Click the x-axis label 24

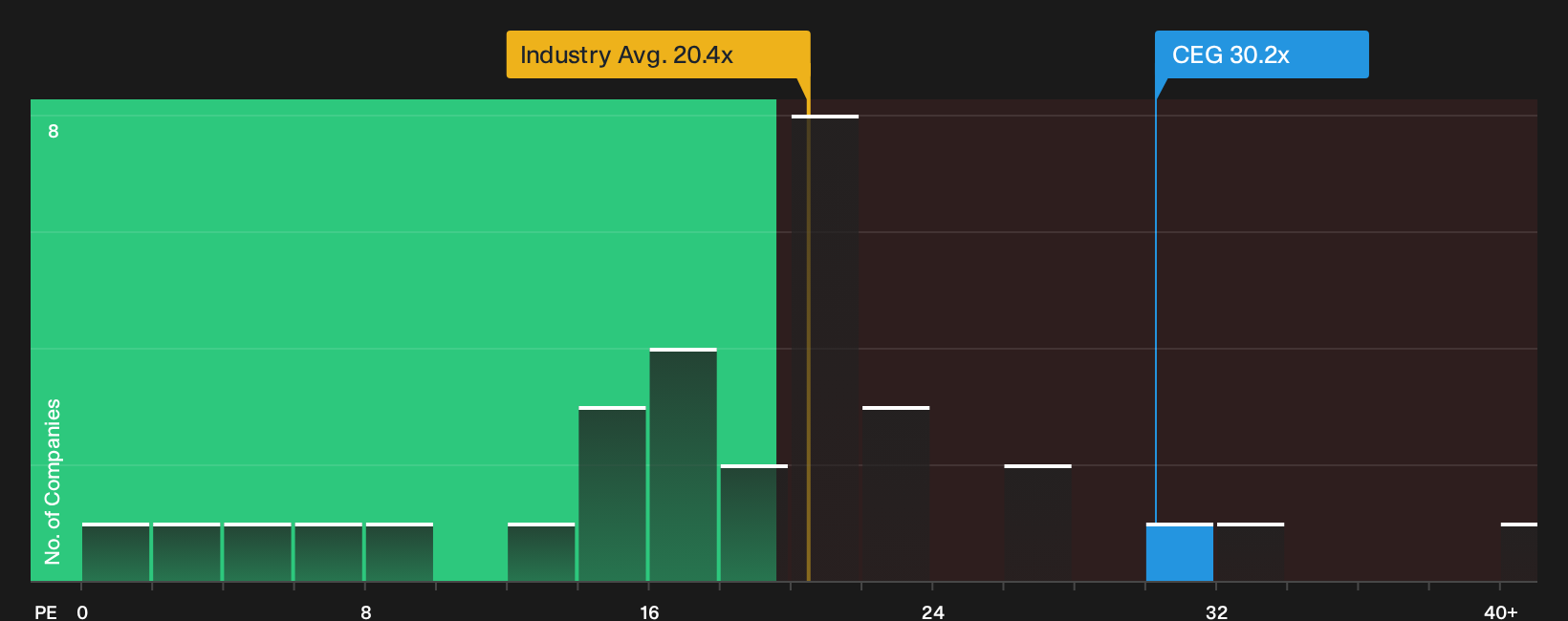point(933,612)
